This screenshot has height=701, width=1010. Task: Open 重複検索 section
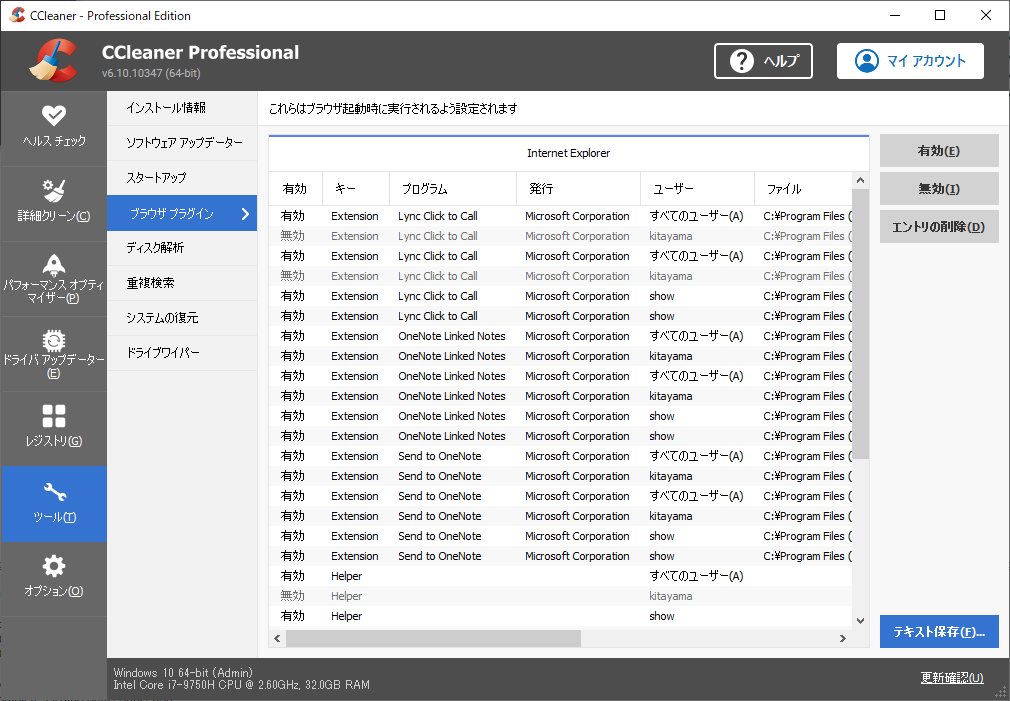[x=182, y=283]
